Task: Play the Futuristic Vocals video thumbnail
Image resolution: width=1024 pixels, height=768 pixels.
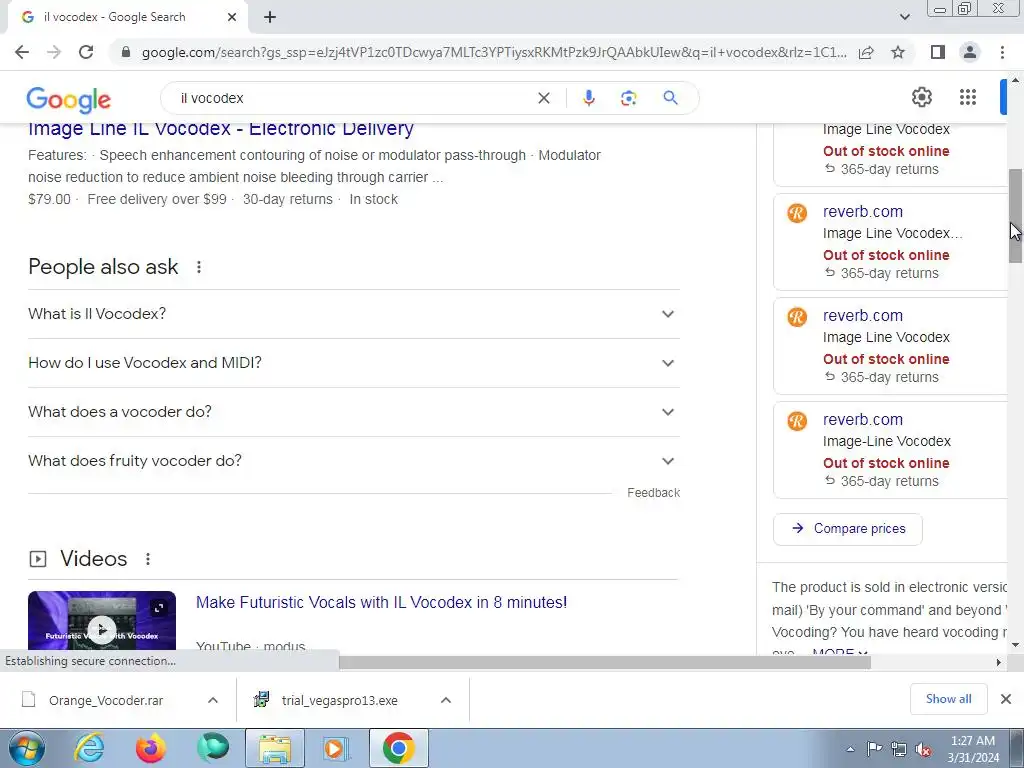Action: coord(102,620)
